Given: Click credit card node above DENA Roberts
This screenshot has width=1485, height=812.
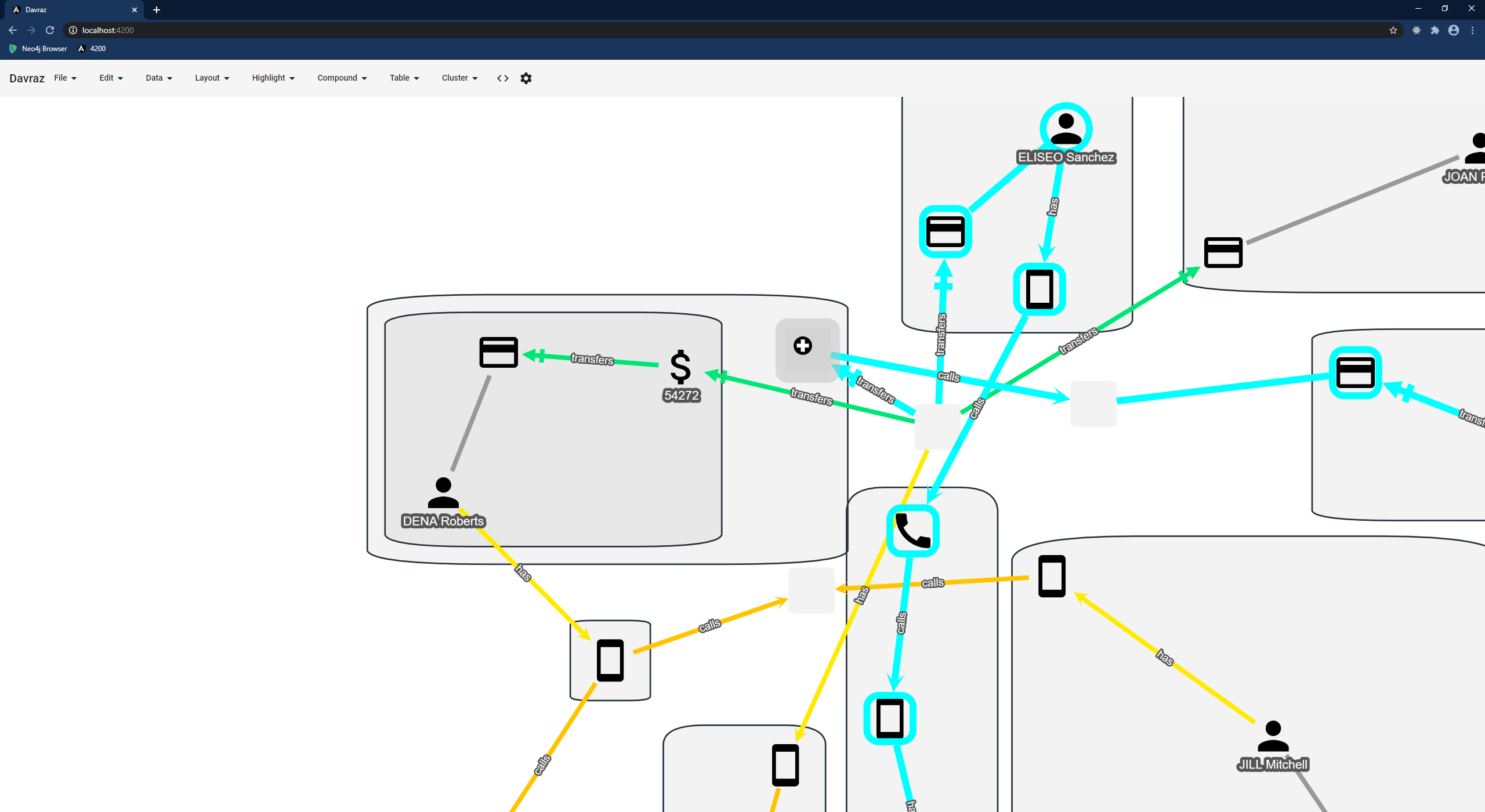Looking at the screenshot, I should pos(498,352).
